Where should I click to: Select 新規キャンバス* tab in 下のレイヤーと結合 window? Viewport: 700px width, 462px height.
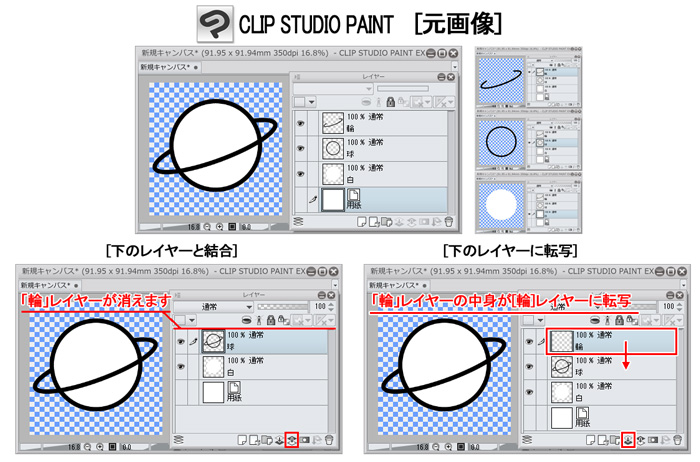coord(50,285)
